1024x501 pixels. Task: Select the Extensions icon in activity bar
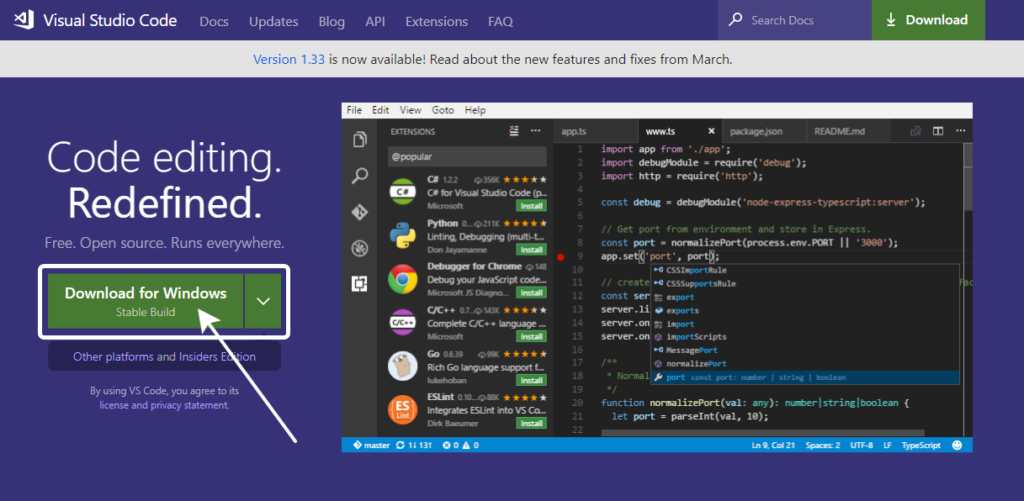(360, 284)
